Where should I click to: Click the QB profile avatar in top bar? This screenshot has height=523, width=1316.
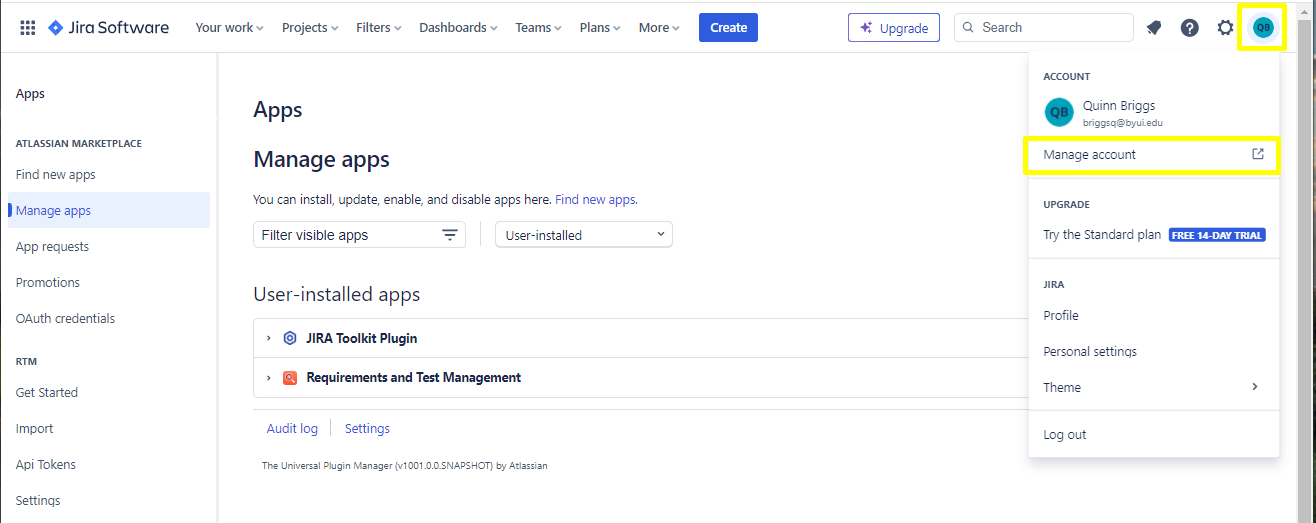pos(1263,28)
